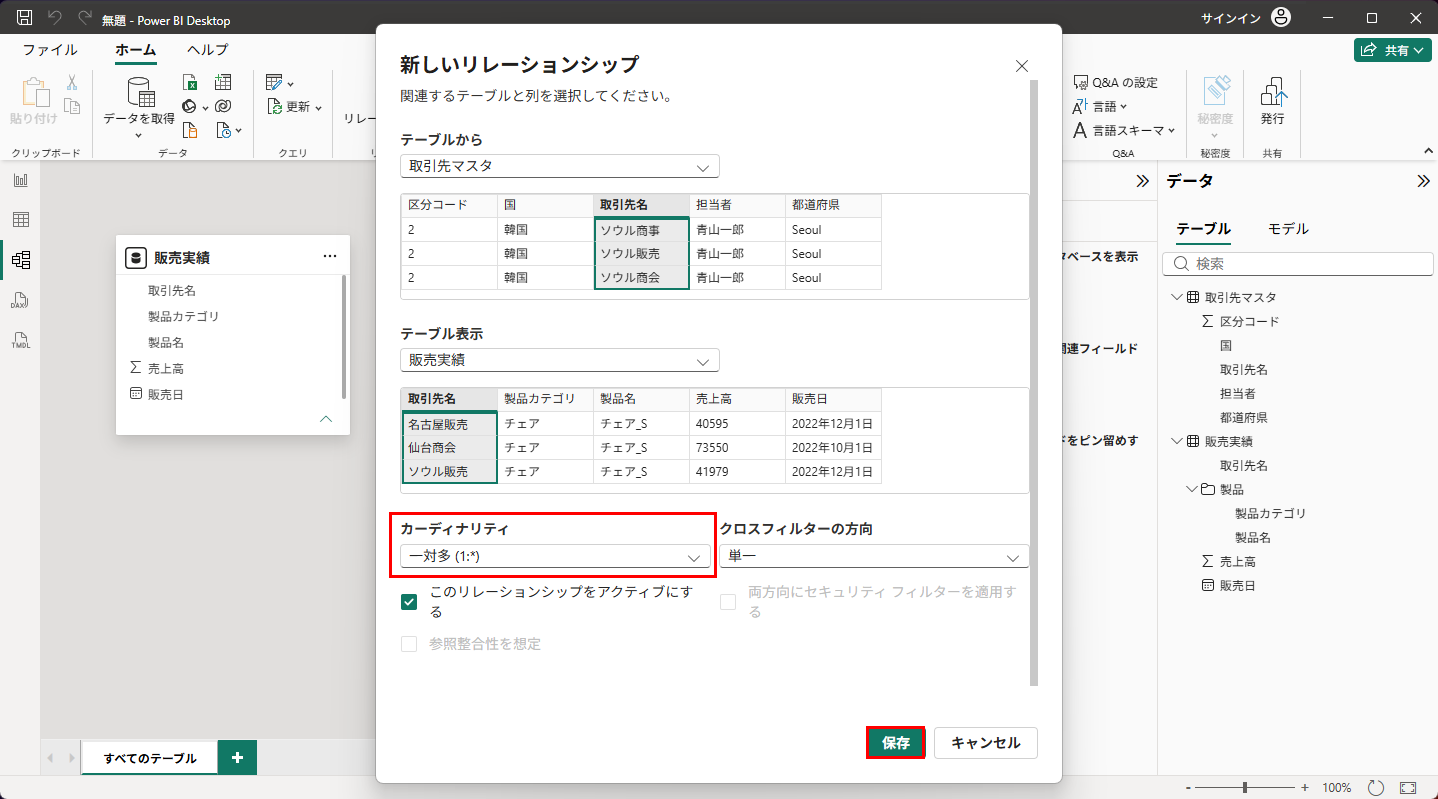Viewport: 1438px width, 799px height.
Task: Add new layout tab with plus button
Action: pyautogui.click(x=237, y=758)
